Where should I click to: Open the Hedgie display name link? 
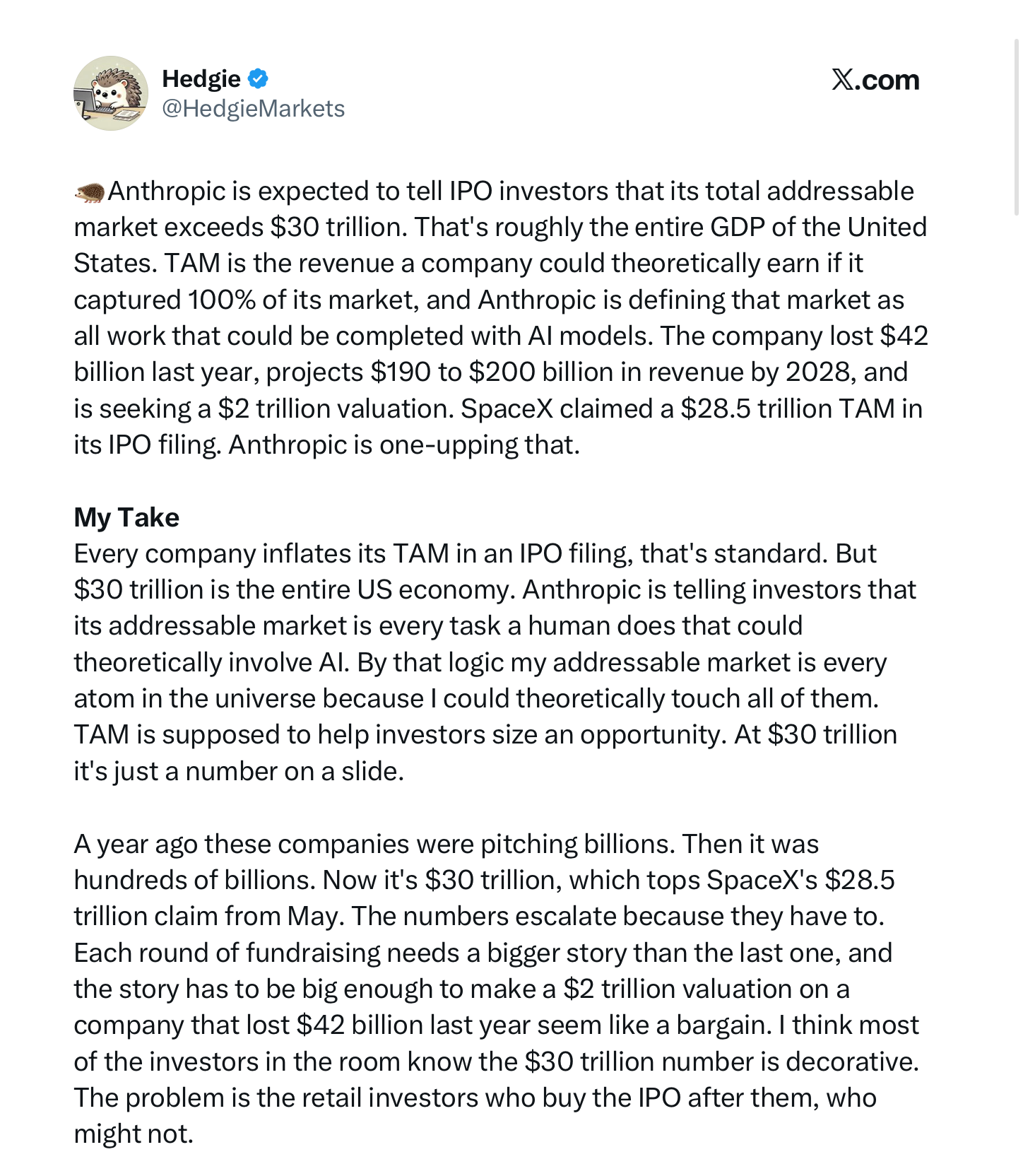click(201, 78)
